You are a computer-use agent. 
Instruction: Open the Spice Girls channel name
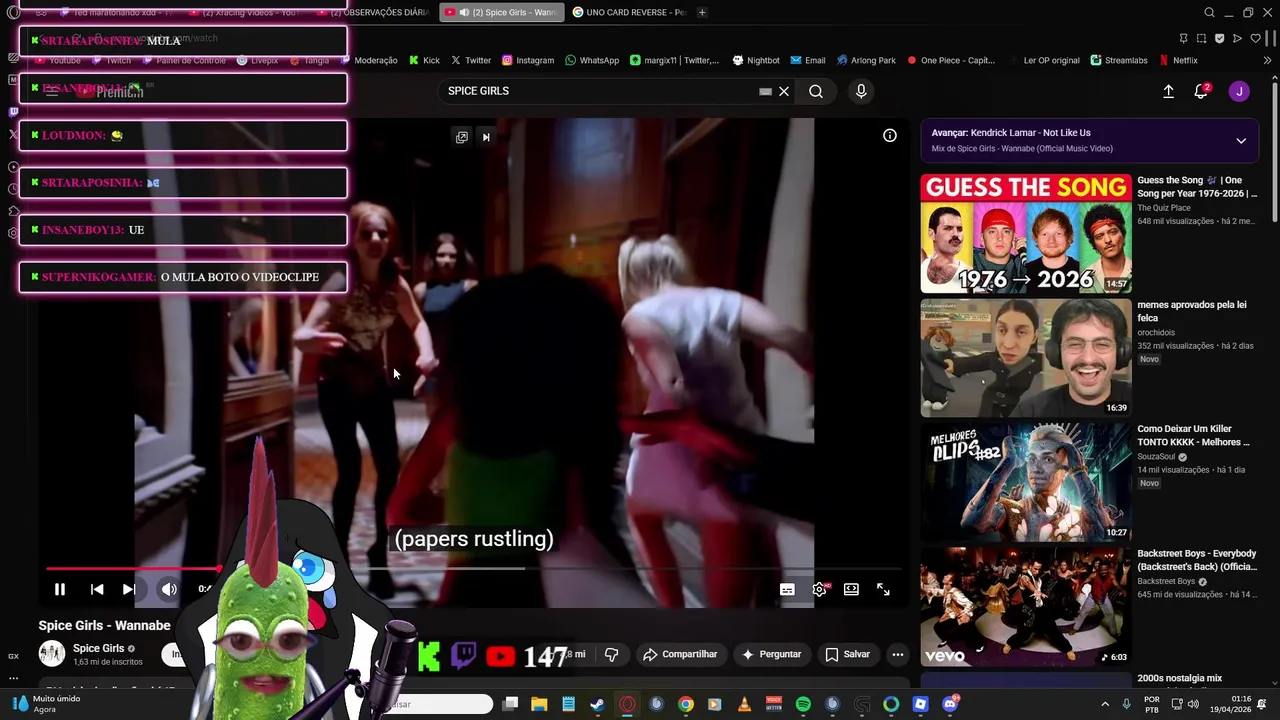click(98, 648)
